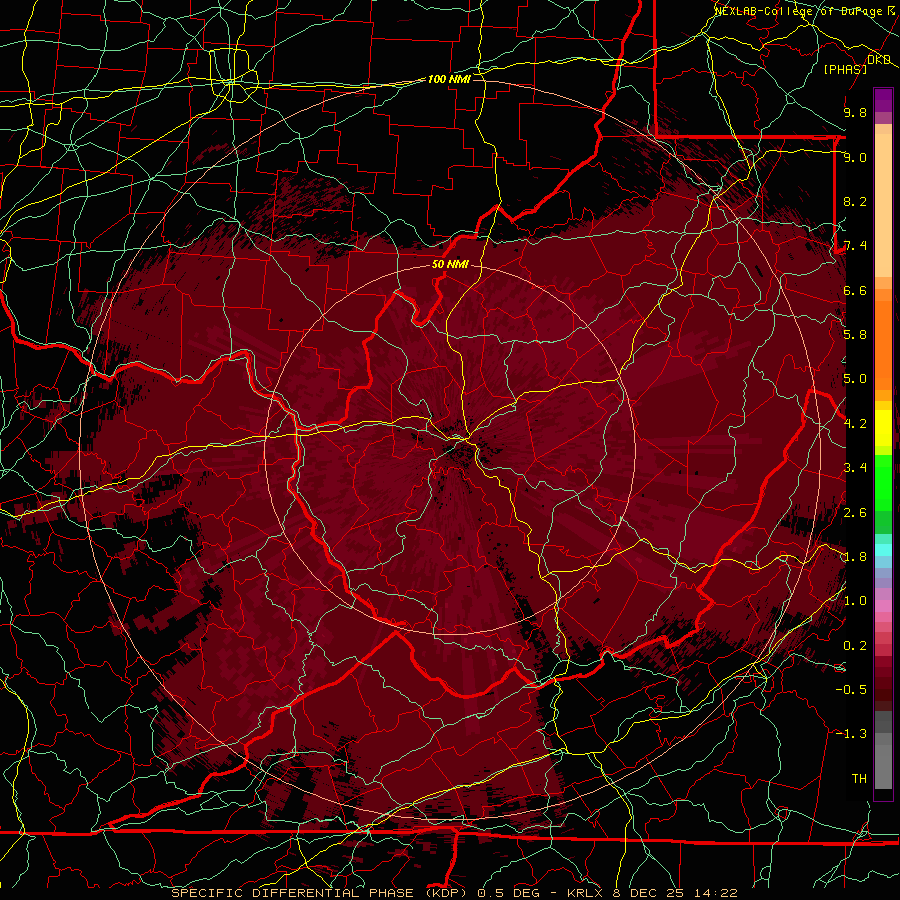The height and width of the screenshot is (900, 900).
Task: Select the 1.8 value on the color scale
Action: (x=855, y=557)
